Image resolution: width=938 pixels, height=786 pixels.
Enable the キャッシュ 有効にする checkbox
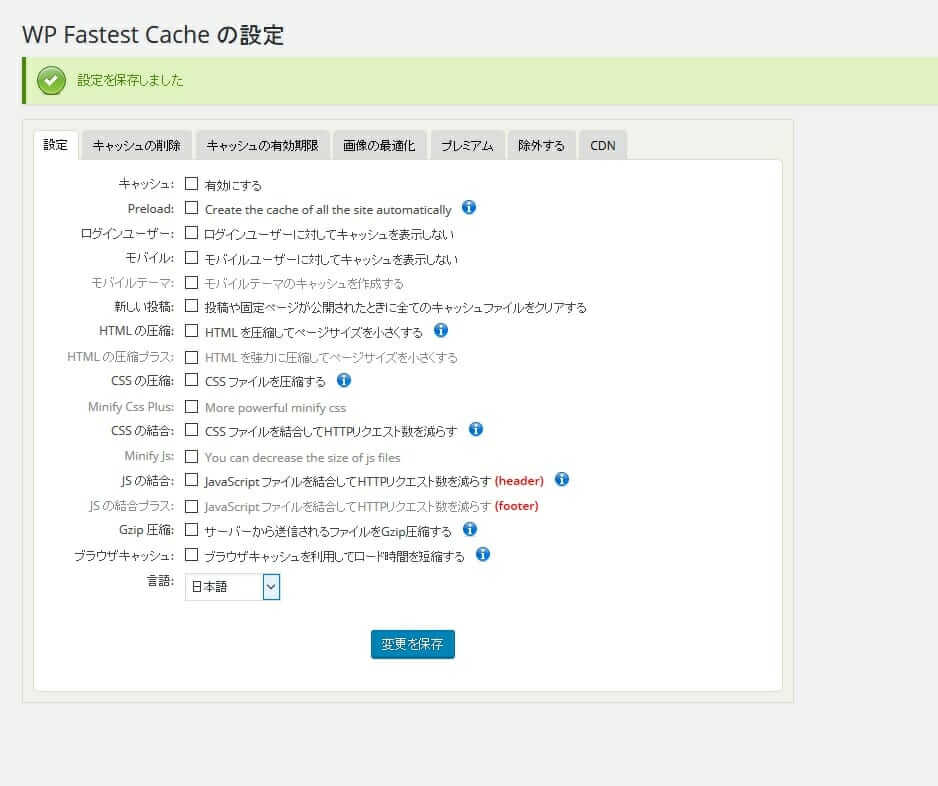[x=191, y=184]
